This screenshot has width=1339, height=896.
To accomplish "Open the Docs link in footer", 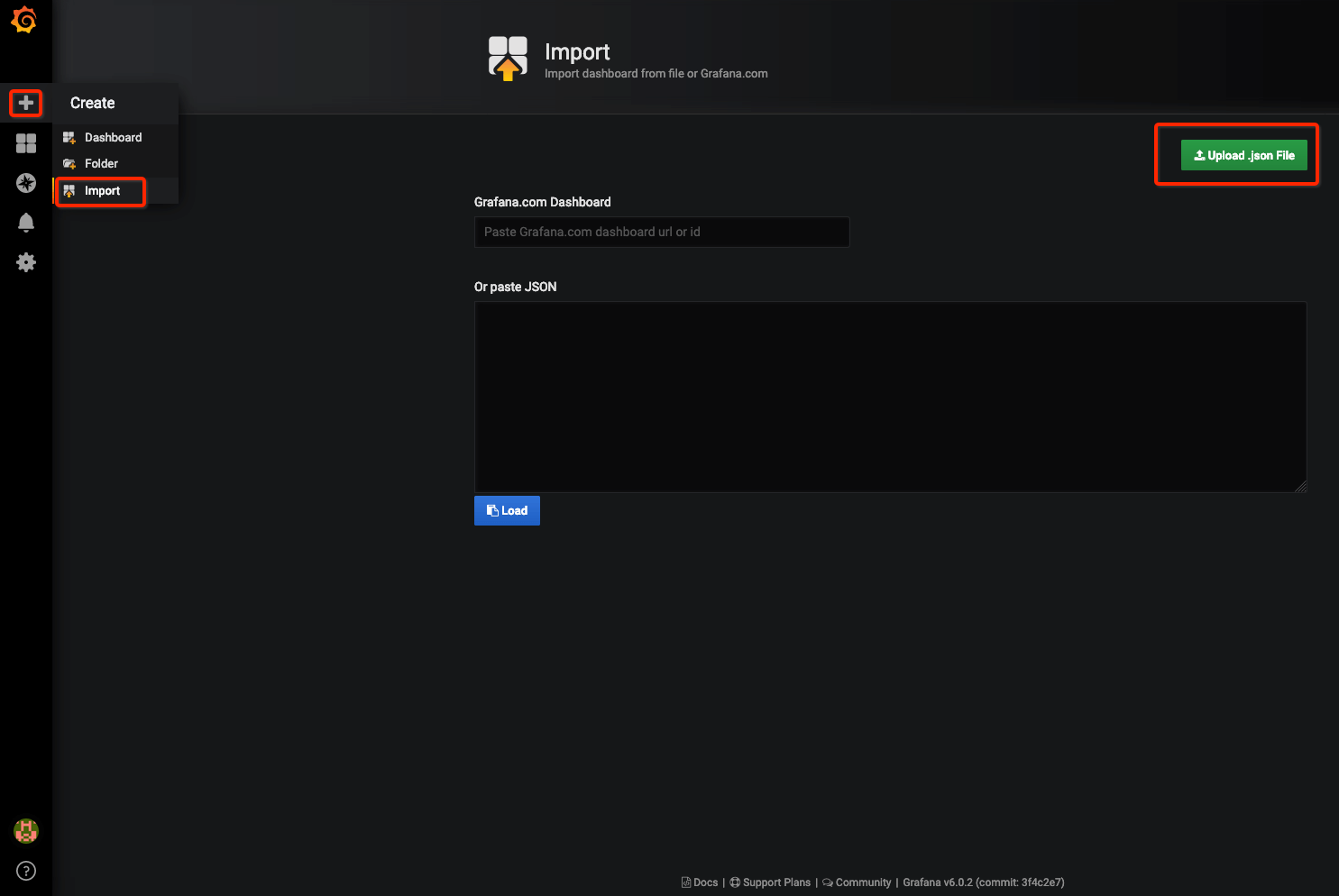I will tap(705, 882).
